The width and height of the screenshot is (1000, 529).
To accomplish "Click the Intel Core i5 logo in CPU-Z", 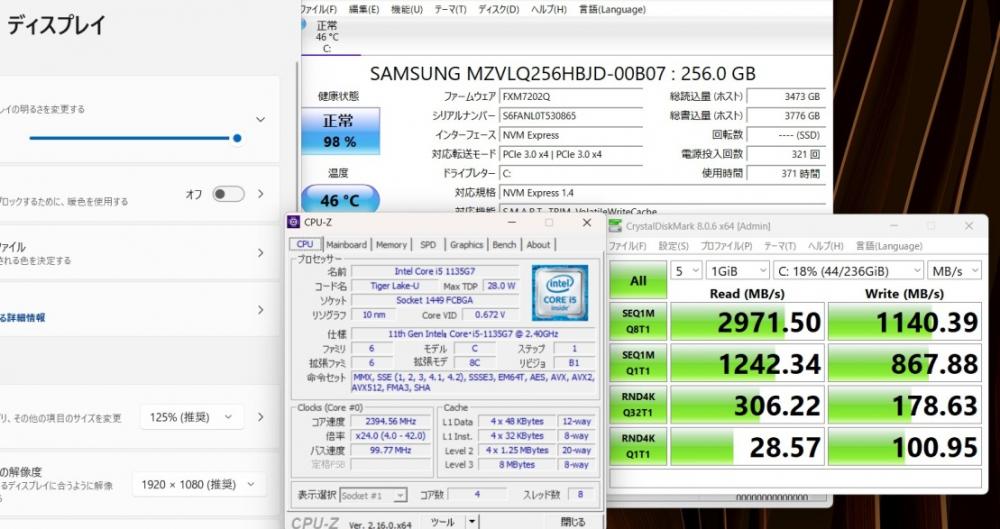I will (x=560, y=292).
